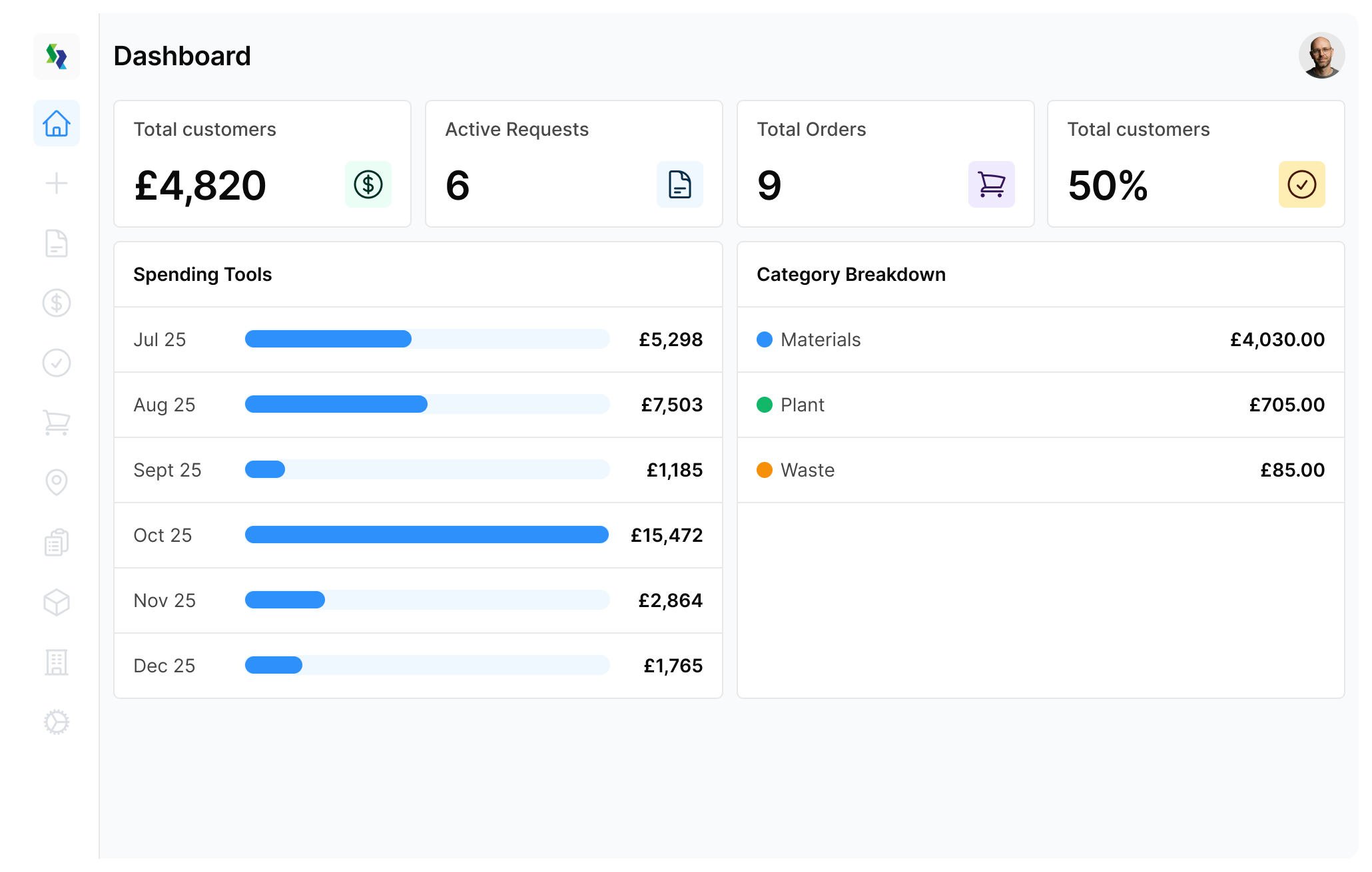Click the home icon in sidebar
The width and height of the screenshot is (1372, 872).
pos(57,123)
